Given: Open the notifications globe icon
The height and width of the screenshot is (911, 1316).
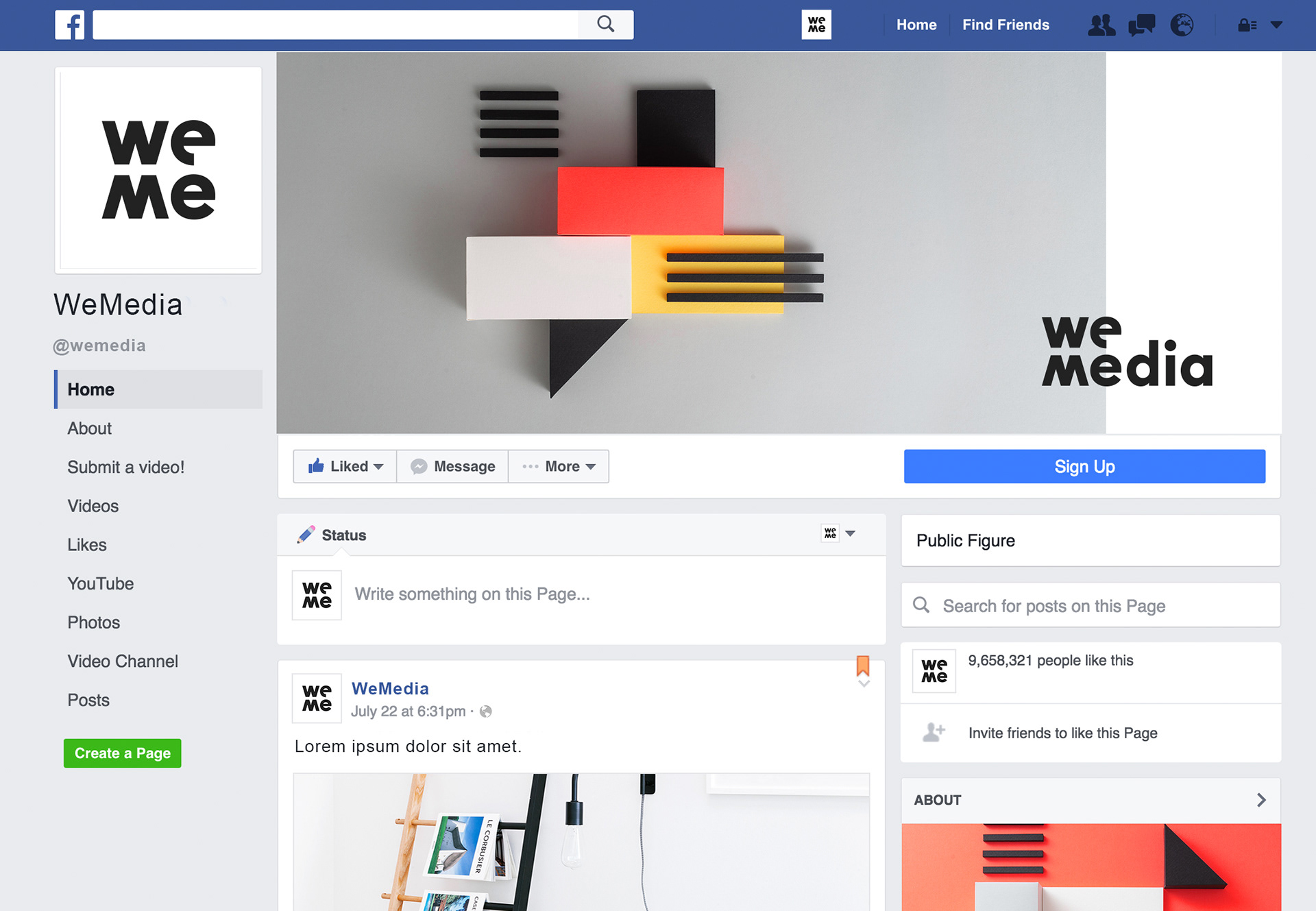Looking at the screenshot, I should [x=1182, y=25].
